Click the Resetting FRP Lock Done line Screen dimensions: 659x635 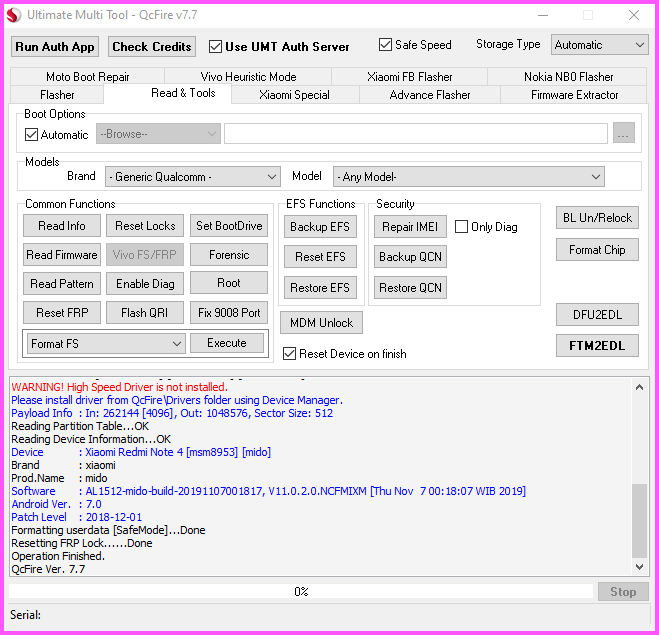(82, 543)
